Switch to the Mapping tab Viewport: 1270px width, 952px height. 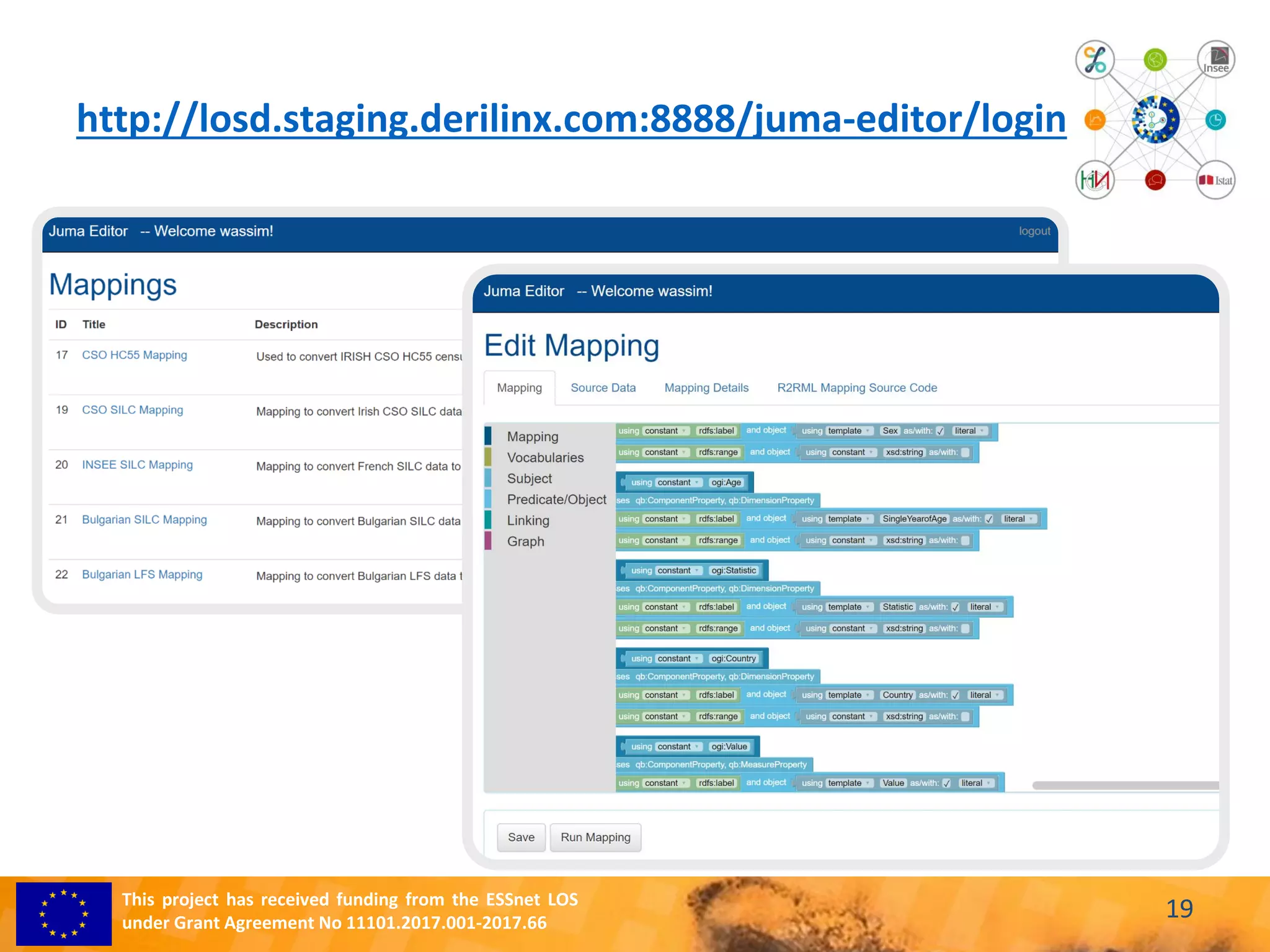coord(520,388)
